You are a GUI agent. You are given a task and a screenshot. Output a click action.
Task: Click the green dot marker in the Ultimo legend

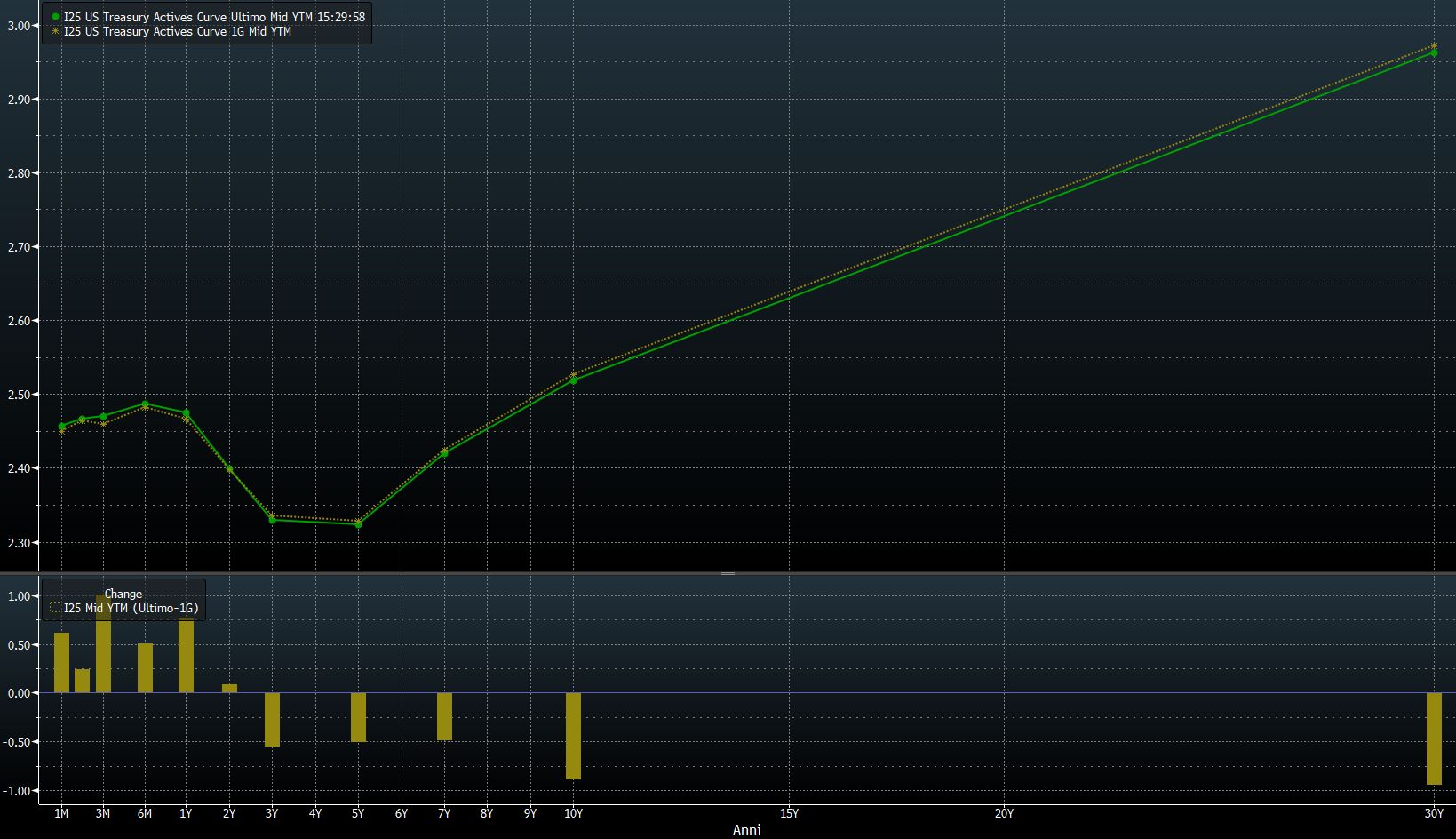(x=55, y=17)
